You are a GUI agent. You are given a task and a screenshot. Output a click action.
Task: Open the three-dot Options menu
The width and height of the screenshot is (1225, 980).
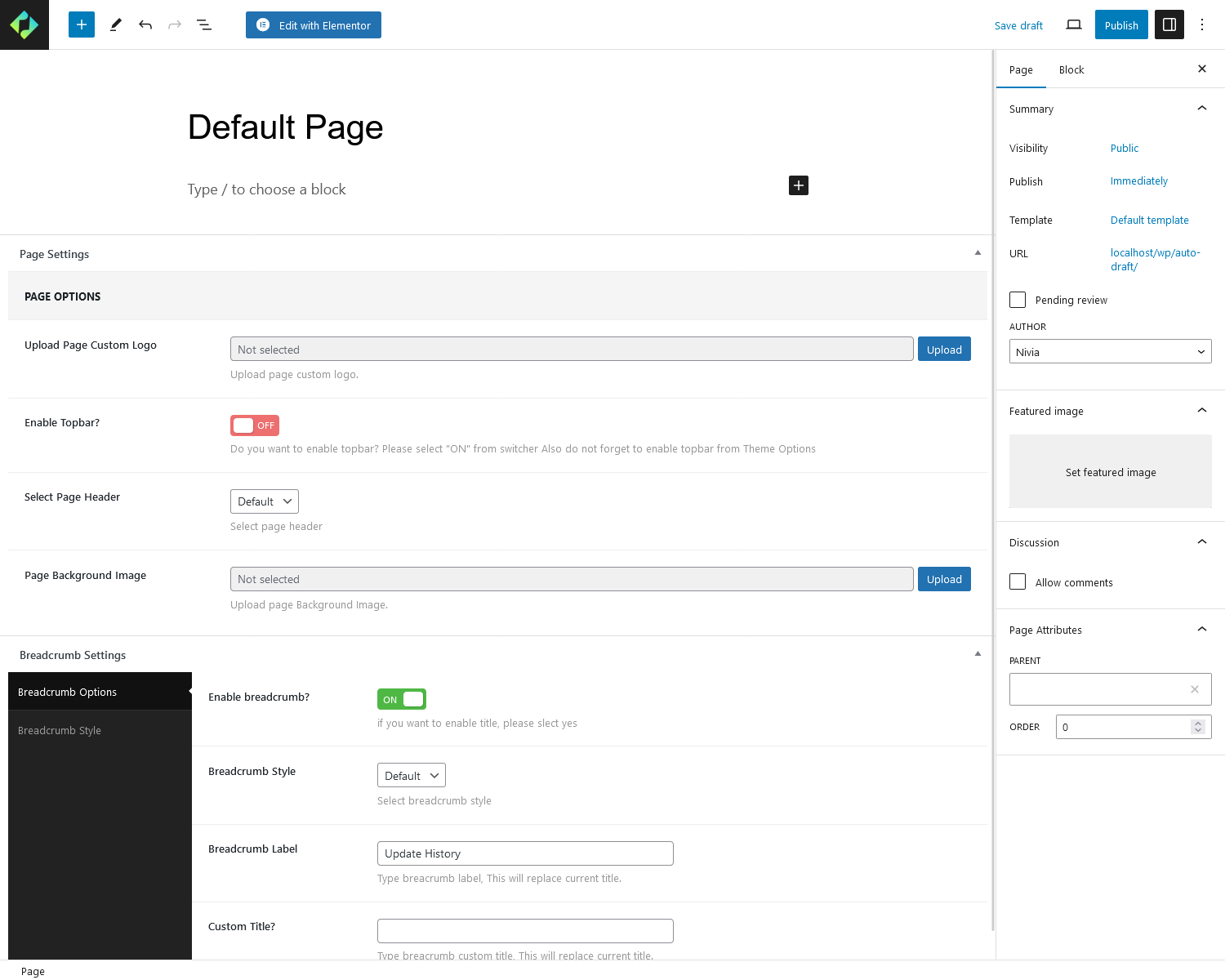pyautogui.click(x=1201, y=24)
